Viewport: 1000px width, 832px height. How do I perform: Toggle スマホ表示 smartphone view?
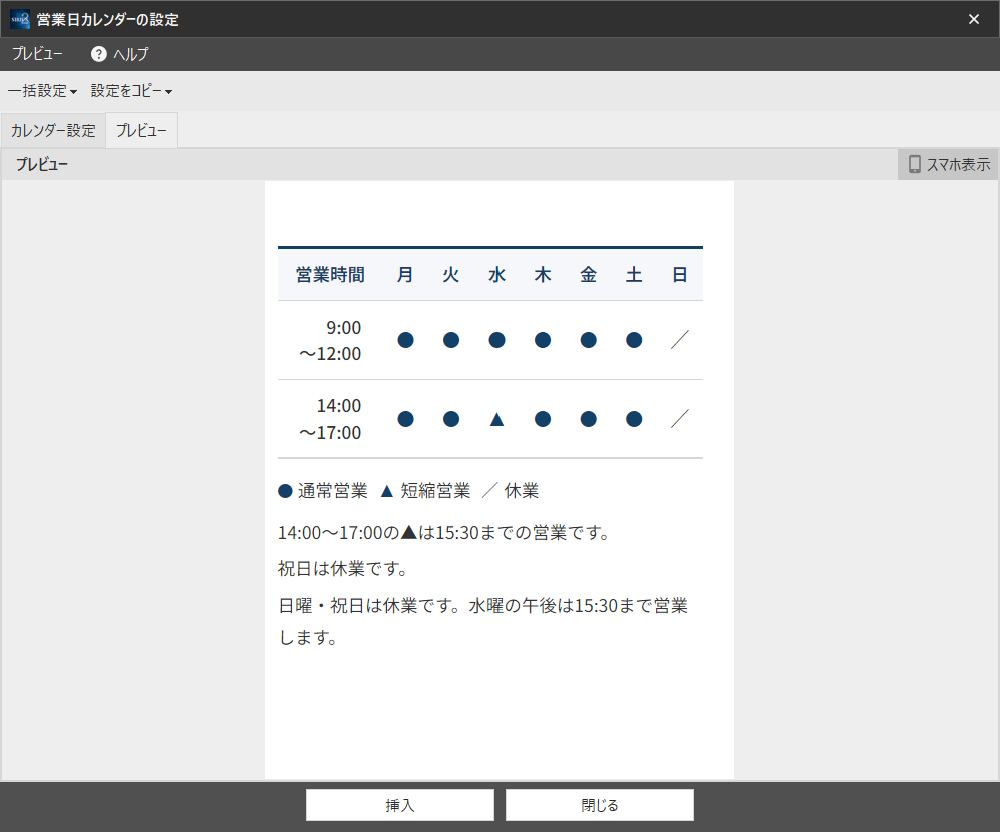949,164
